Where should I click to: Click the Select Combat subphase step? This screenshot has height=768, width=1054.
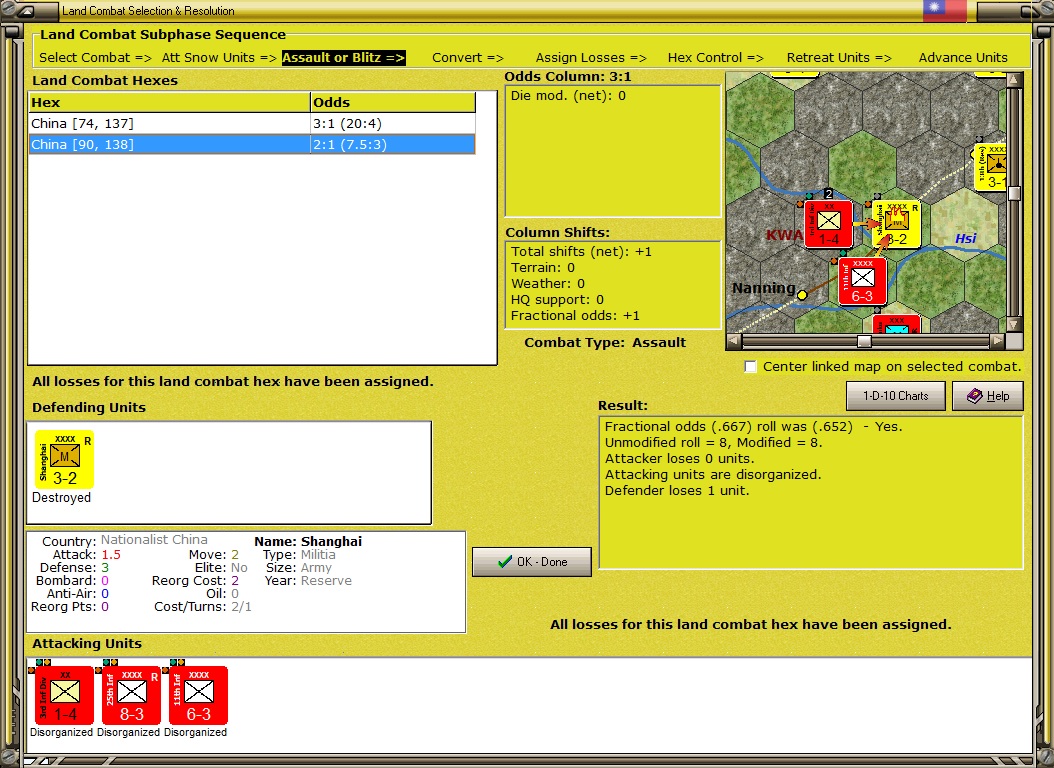95,58
